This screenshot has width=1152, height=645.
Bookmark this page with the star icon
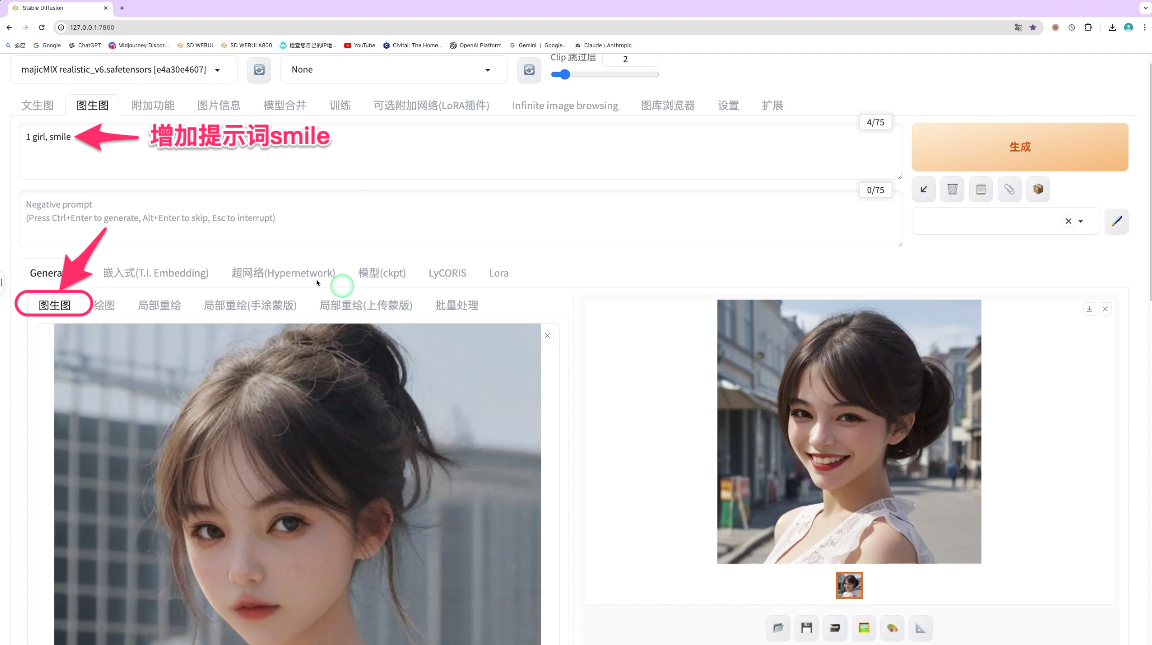1033,27
